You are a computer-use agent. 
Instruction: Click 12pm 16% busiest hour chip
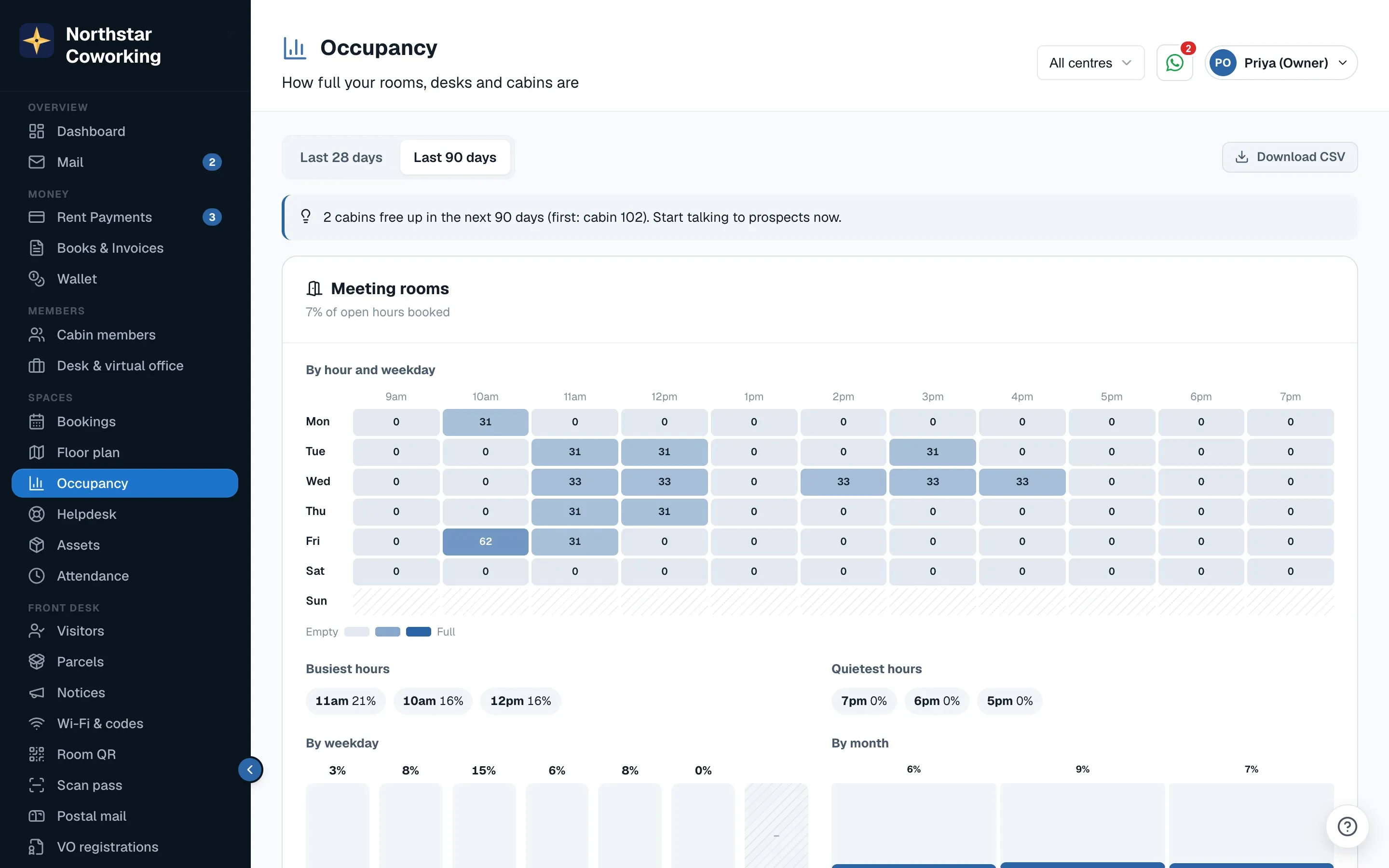(x=520, y=701)
